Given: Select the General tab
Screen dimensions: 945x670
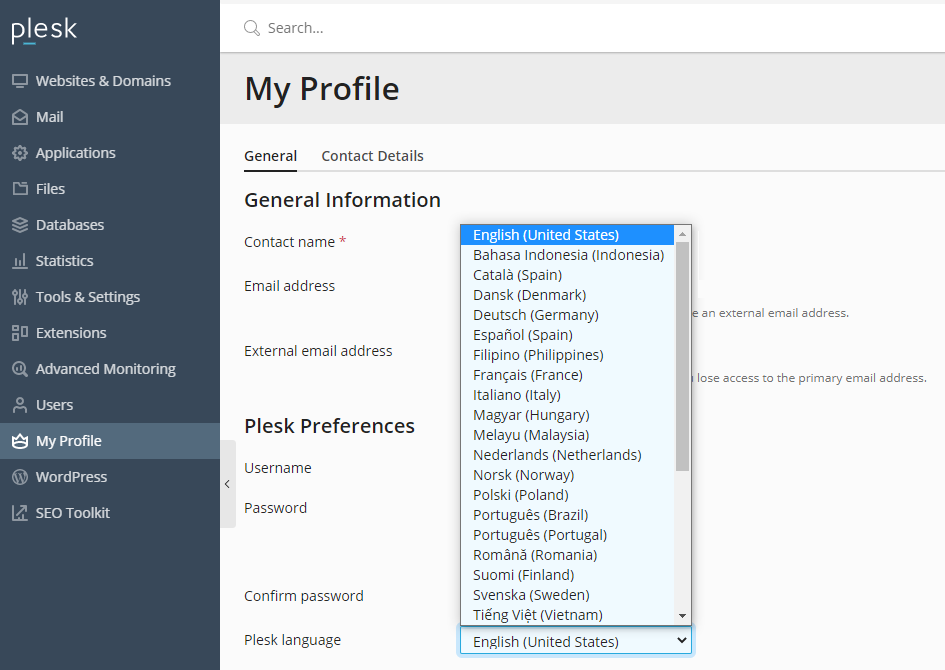Looking at the screenshot, I should 270,156.
